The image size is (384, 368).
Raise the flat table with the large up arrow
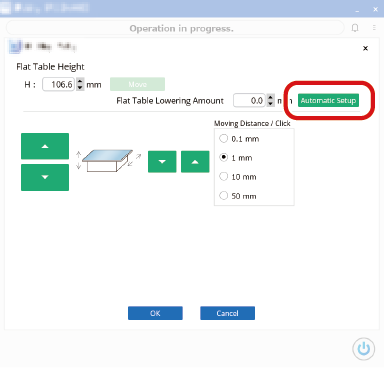[x=45, y=146]
